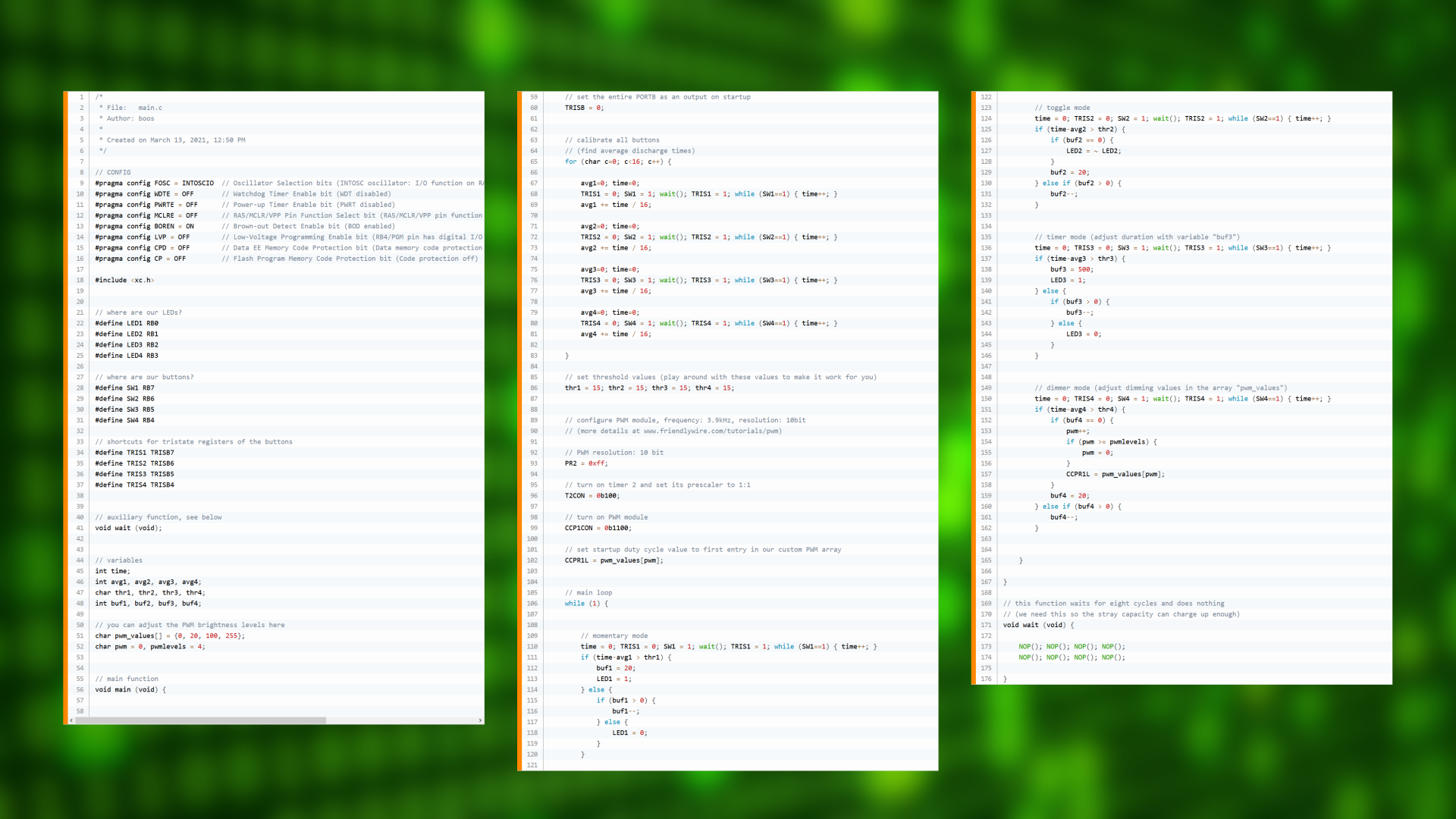The image size is (1456, 819).
Task: Click the left scroll arrow in first code panel
Action: tap(72, 720)
